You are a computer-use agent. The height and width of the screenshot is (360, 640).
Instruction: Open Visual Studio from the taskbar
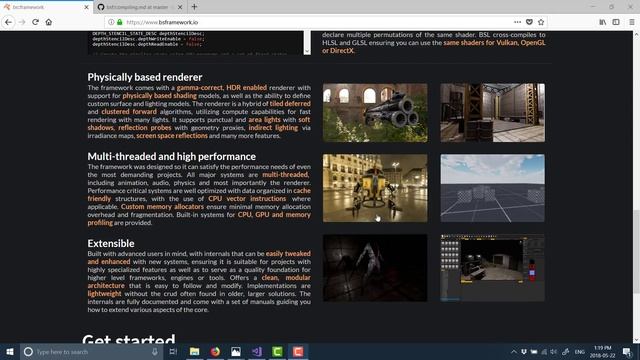[x=257, y=351]
